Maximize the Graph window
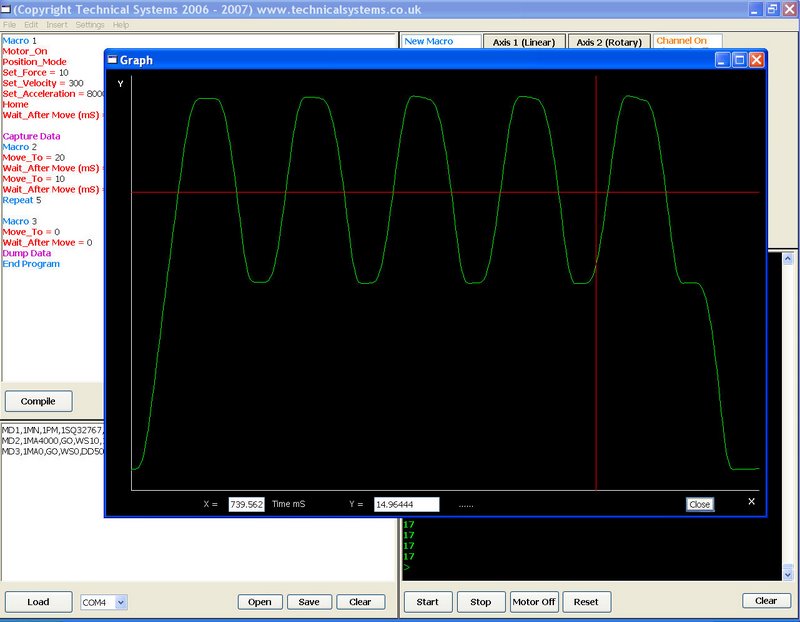Screen dimensions: 800x622 740,60
